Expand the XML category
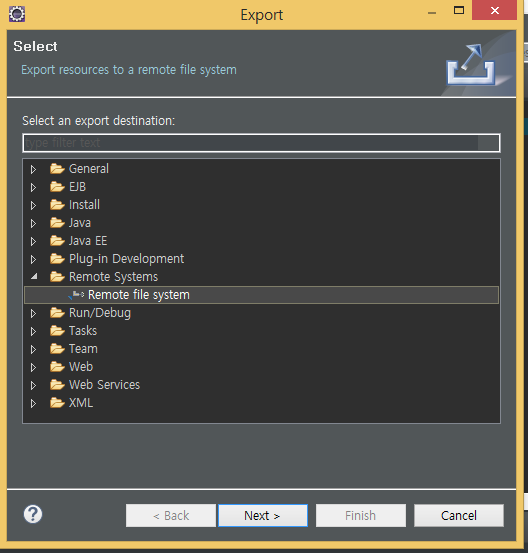Viewport: 528px width, 553px height. [33, 403]
